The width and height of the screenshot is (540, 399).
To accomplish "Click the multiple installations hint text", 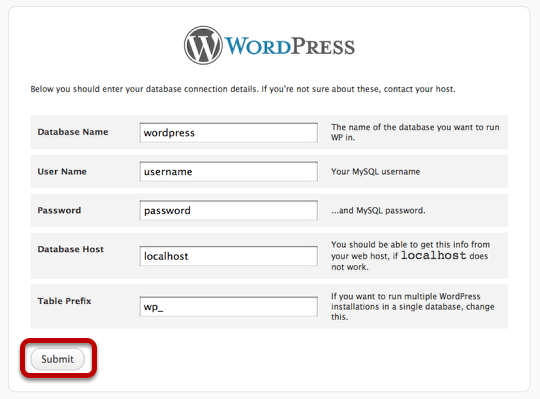I will coord(413,306).
